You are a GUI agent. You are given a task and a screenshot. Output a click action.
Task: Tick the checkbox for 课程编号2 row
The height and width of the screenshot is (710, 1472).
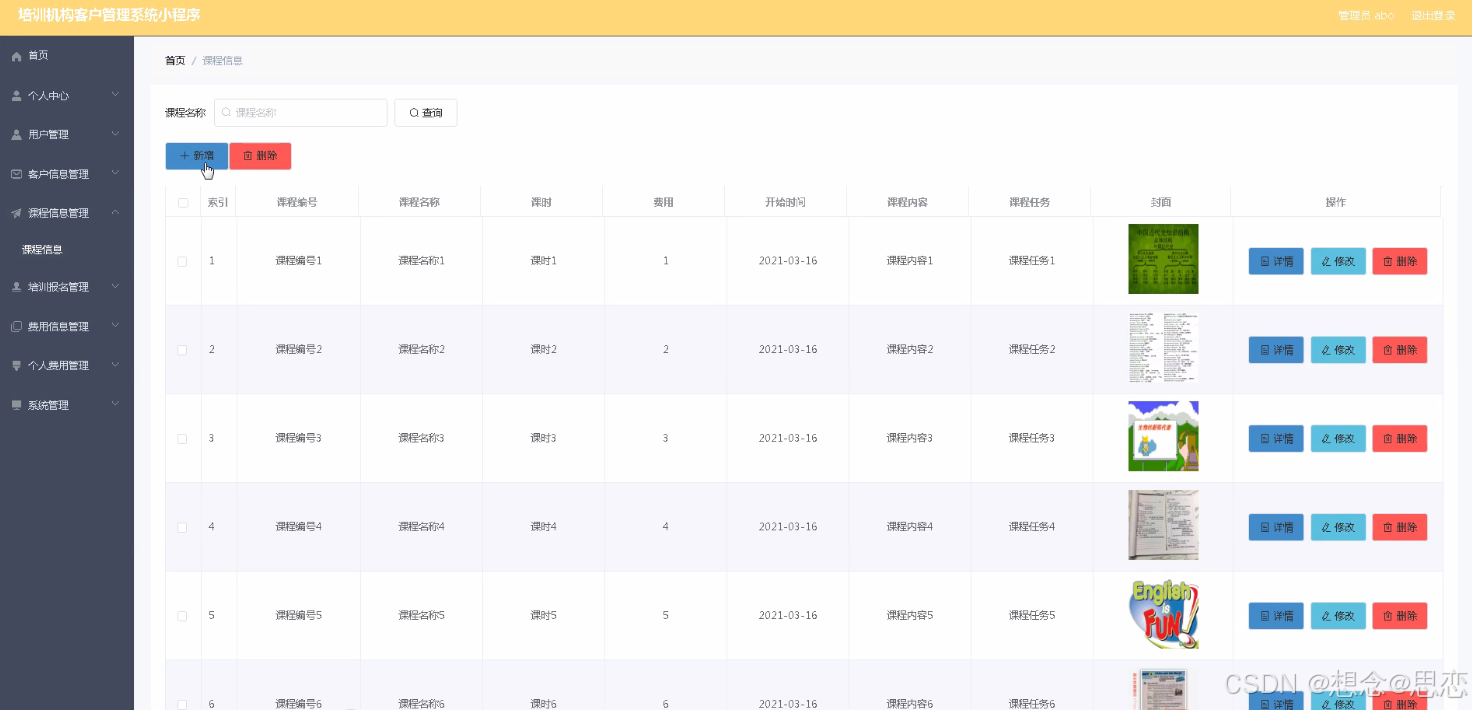pyautogui.click(x=182, y=350)
